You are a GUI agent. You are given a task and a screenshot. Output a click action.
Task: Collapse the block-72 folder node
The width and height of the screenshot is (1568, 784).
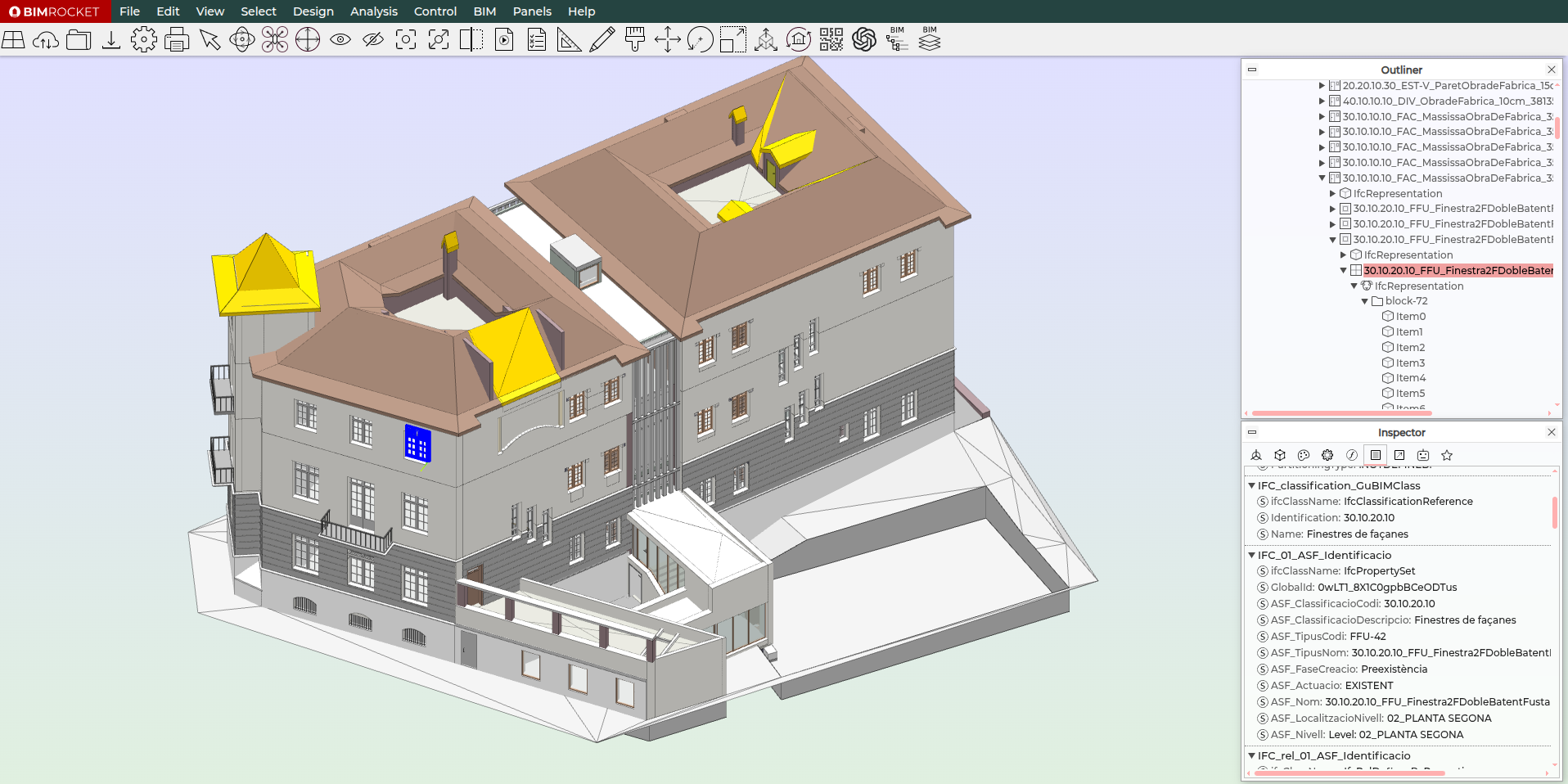(x=1364, y=301)
